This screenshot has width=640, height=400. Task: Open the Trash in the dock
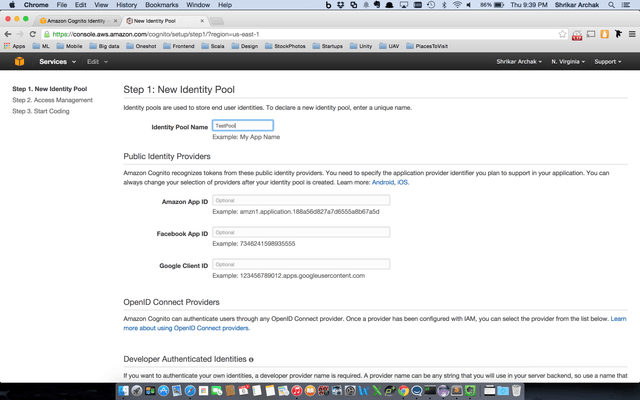coord(516,391)
